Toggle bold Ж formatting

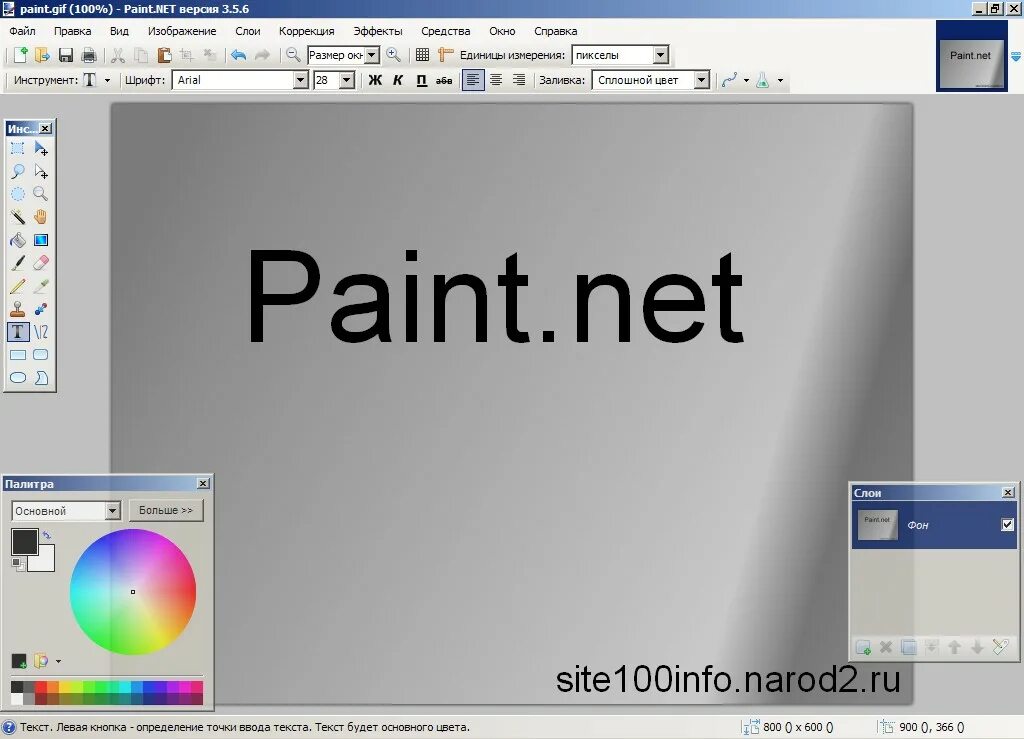(x=375, y=80)
